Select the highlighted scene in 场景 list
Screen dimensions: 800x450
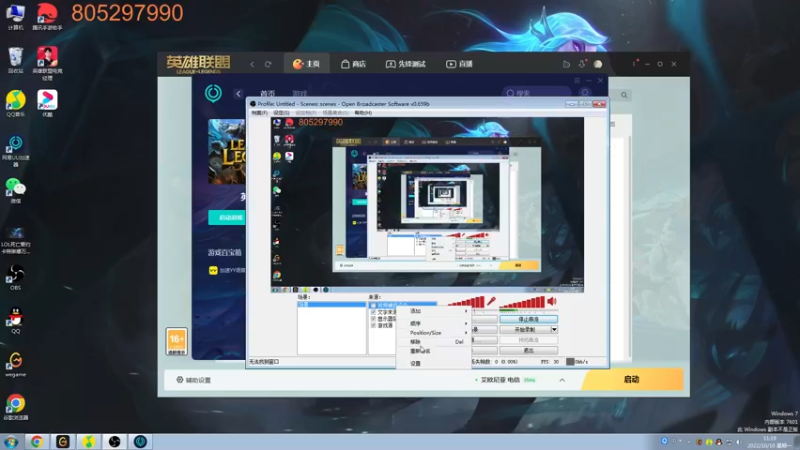(x=331, y=305)
